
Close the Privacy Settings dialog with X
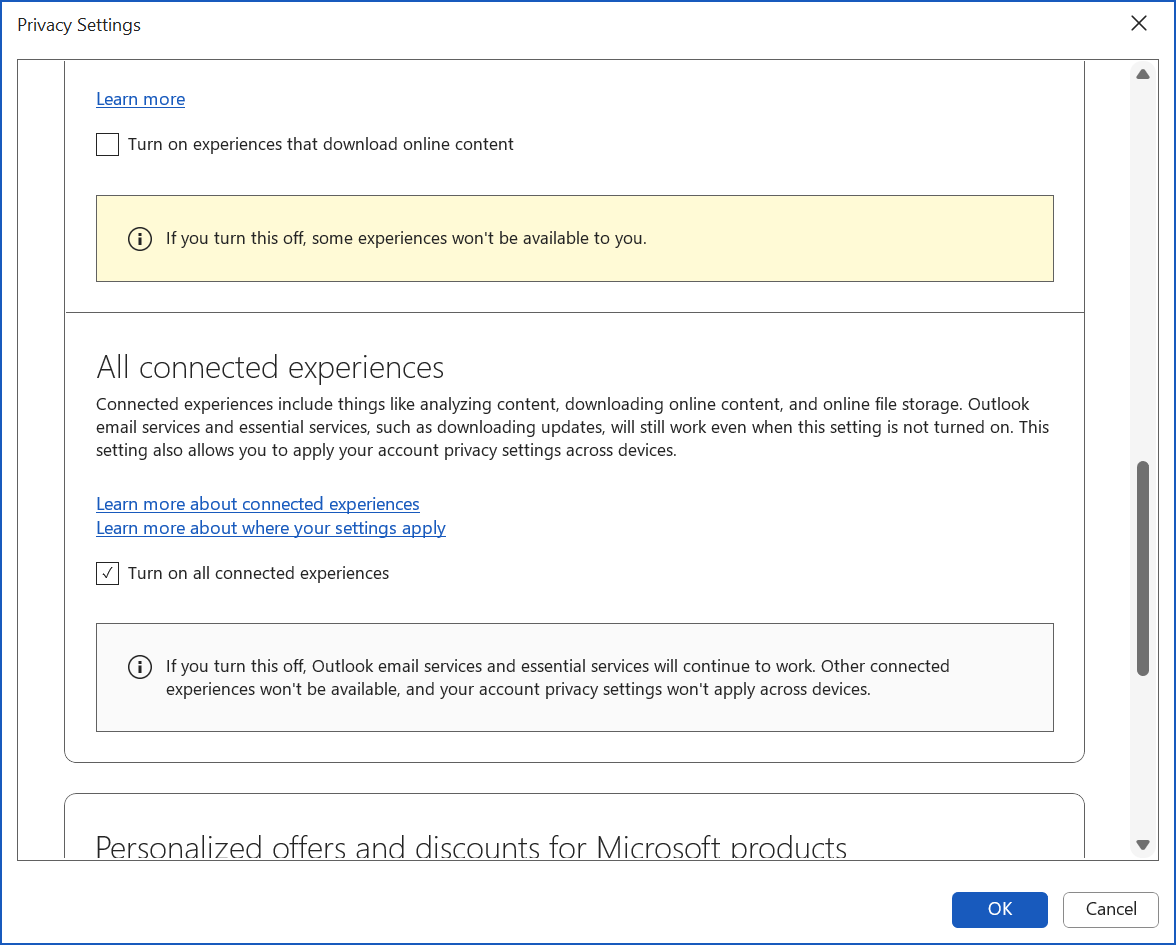(x=1138, y=24)
